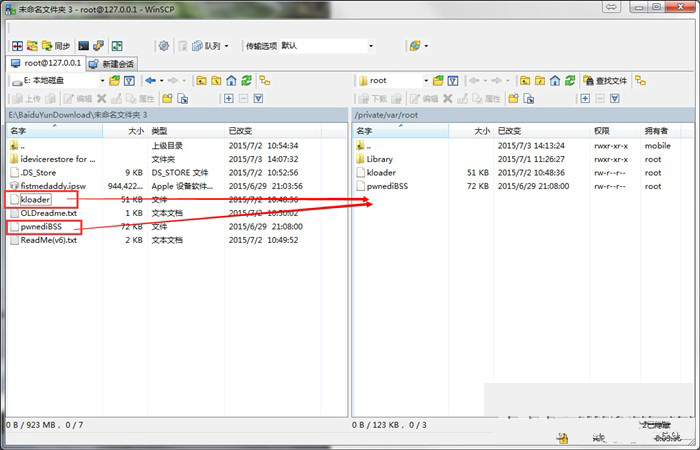Image resolution: width=700 pixels, height=450 pixels.
Task: Click the remote path /private/var/root bar
Action: coord(523,115)
